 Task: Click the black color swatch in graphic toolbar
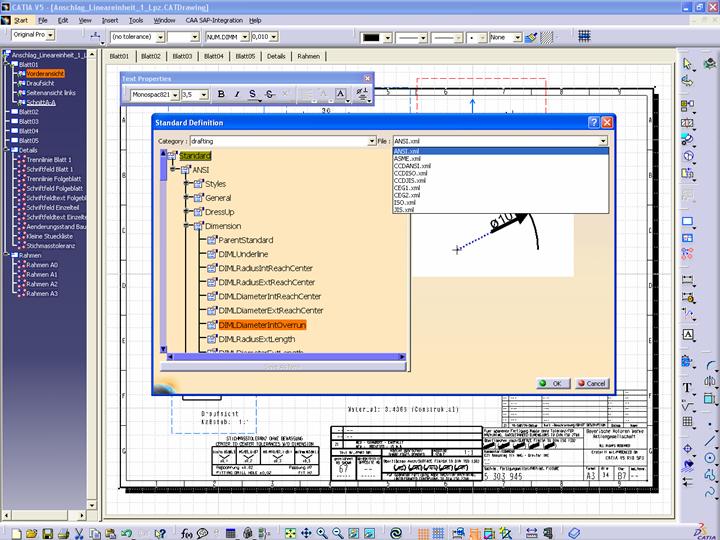click(x=371, y=38)
